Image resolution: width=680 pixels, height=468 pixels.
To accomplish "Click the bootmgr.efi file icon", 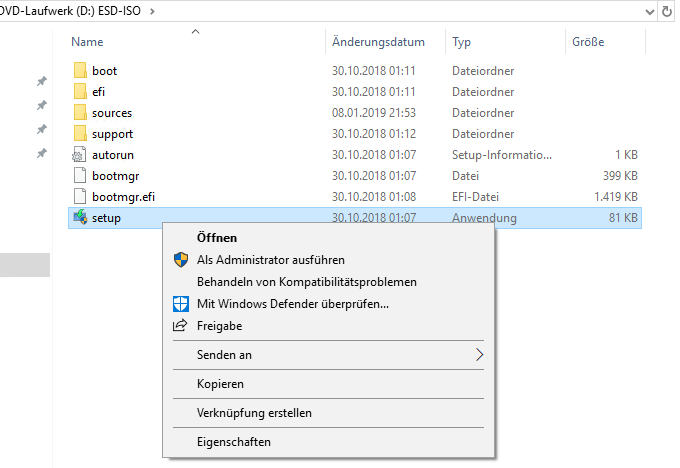I will (80, 196).
